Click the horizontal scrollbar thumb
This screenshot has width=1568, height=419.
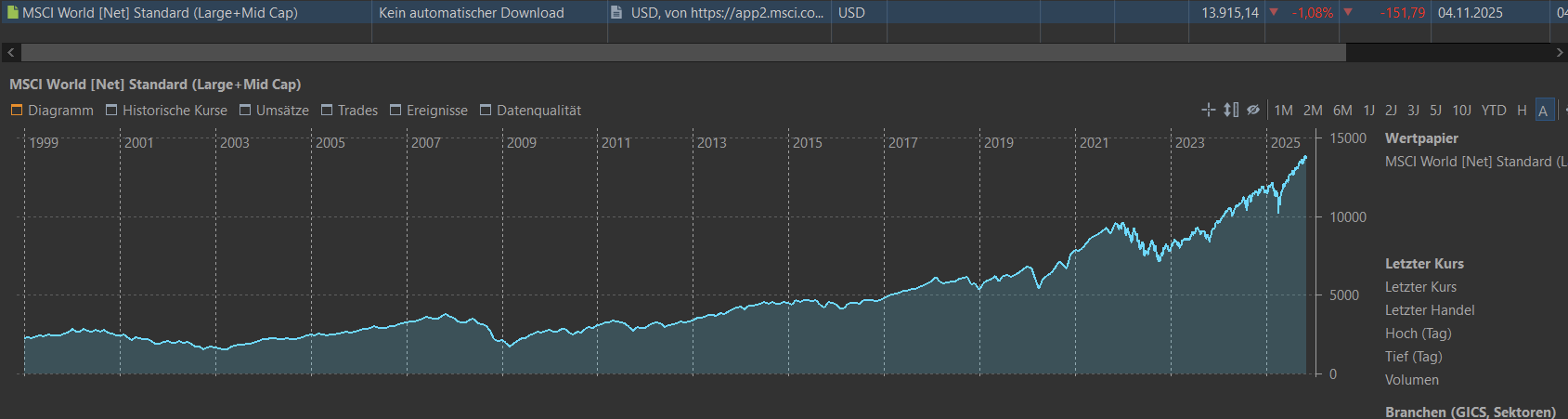[683, 53]
